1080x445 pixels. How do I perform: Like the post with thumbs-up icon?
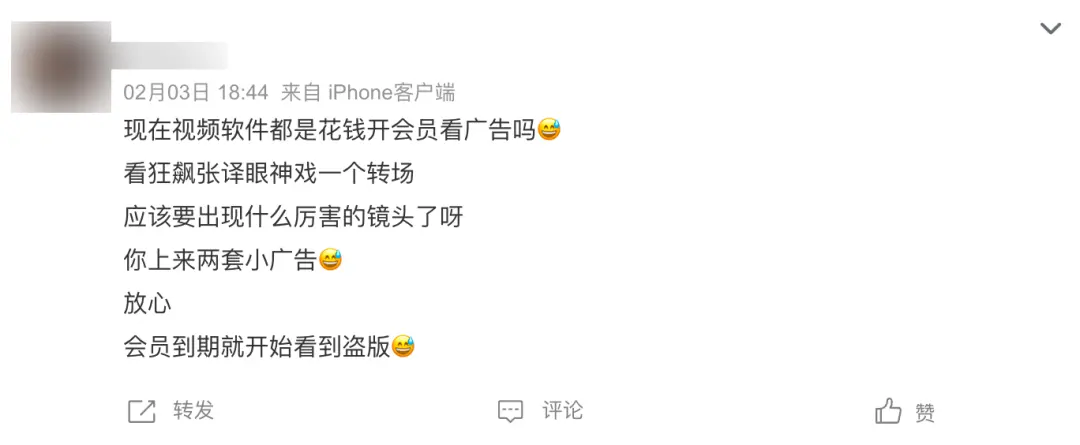point(889,411)
